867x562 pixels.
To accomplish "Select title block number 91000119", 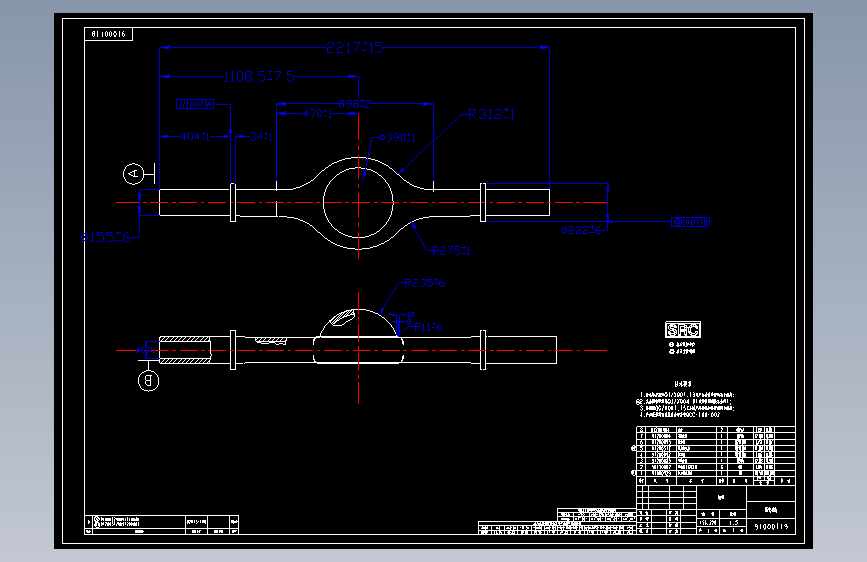I will pyautogui.click(x=771, y=527).
